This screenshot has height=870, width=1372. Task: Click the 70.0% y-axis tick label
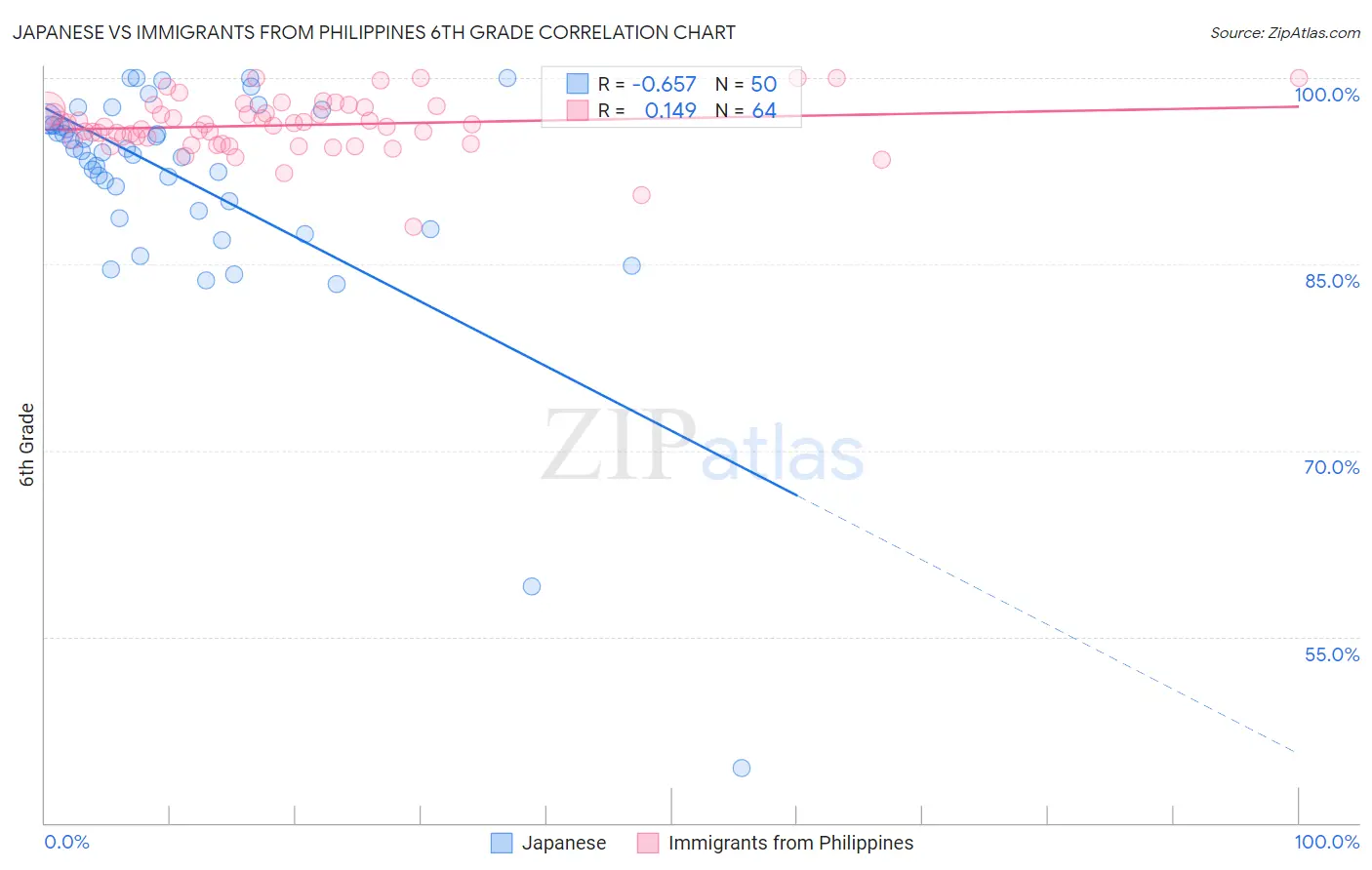click(x=1332, y=467)
